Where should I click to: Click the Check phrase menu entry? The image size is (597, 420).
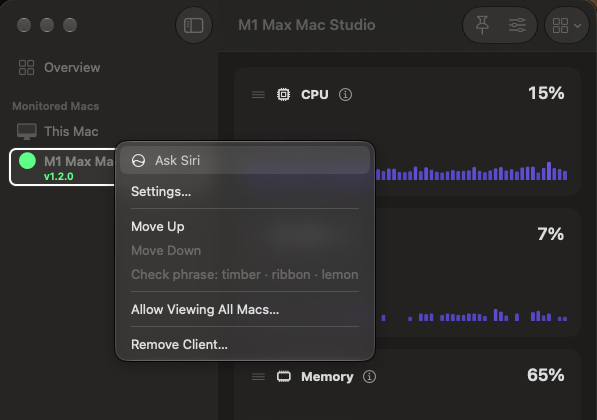245,274
